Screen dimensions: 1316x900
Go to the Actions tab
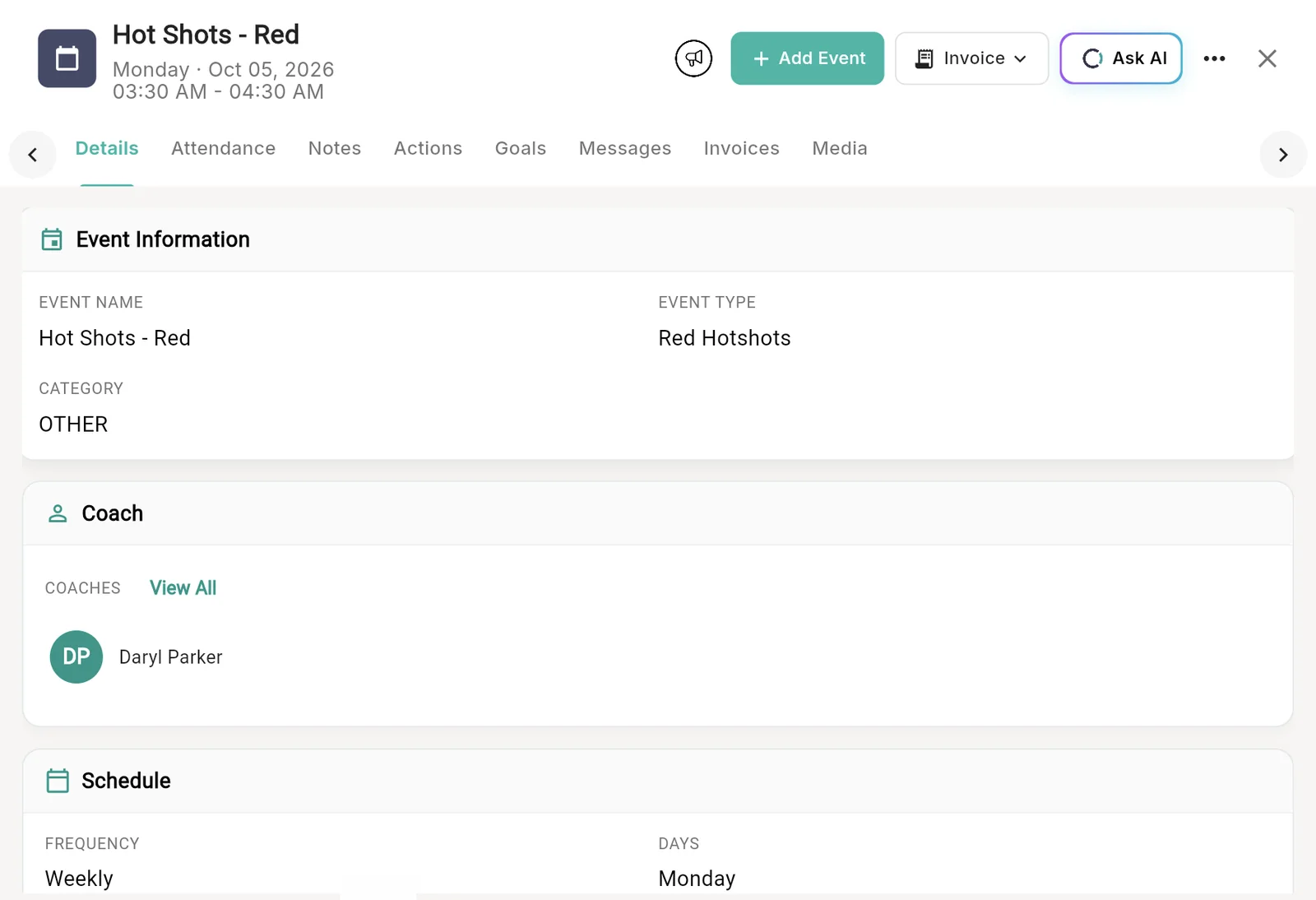tap(428, 148)
